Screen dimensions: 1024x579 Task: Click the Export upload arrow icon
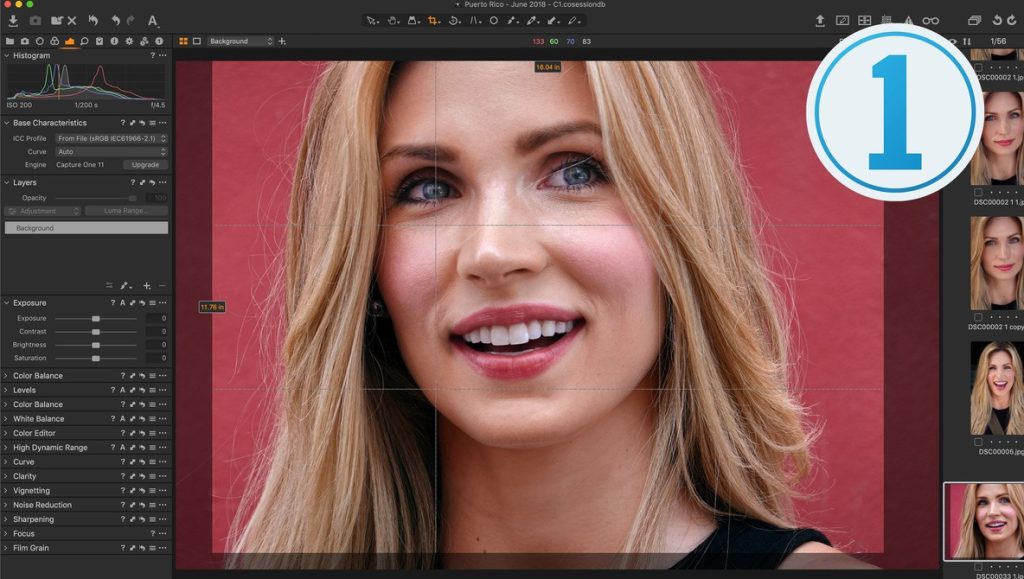[820, 20]
